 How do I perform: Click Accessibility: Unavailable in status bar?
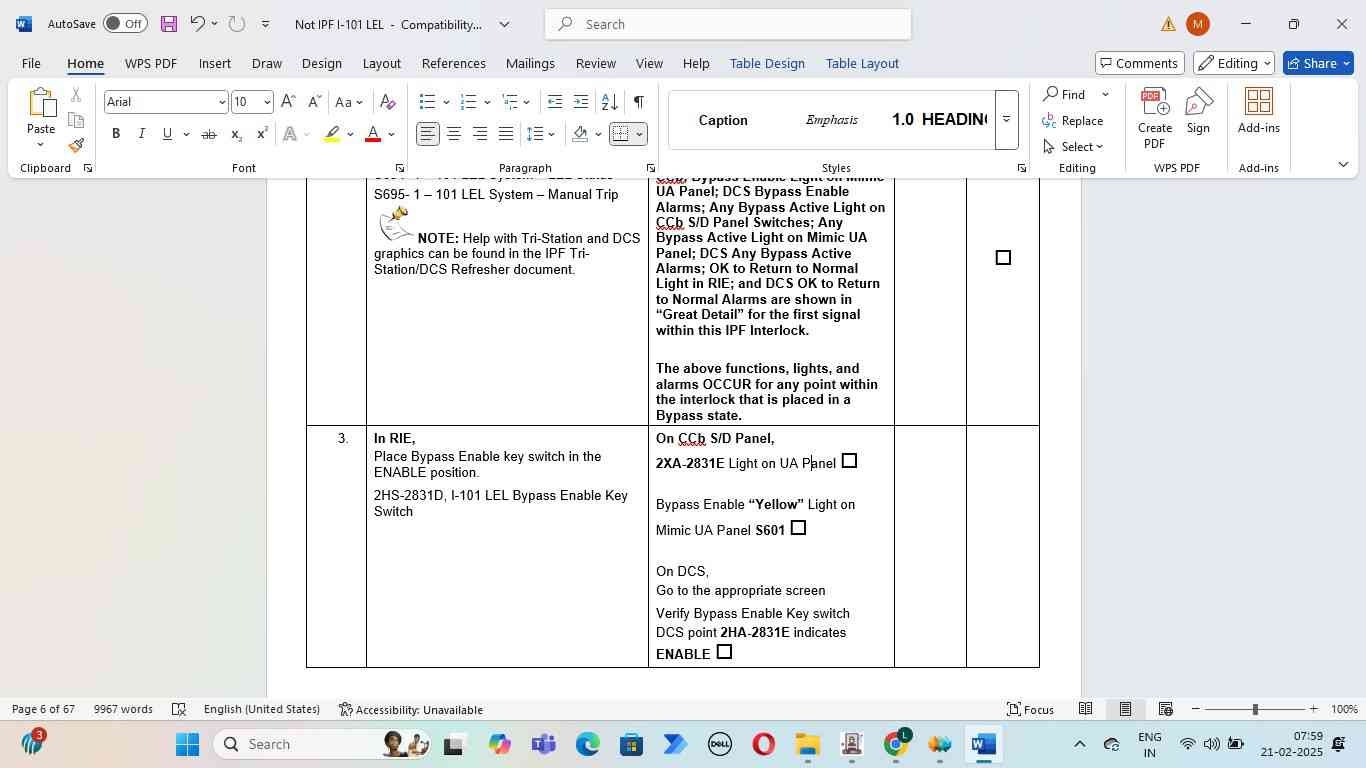(411, 709)
